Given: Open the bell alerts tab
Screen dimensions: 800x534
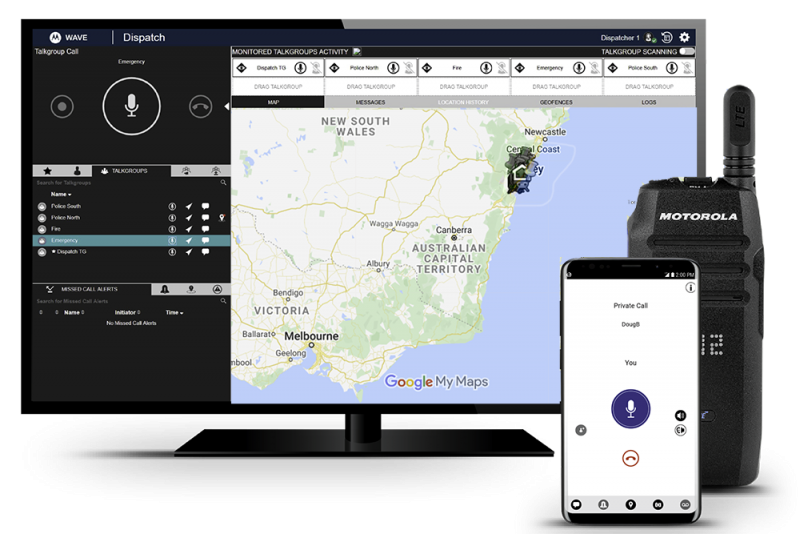Looking at the screenshot, I should (x=165, y=289).
